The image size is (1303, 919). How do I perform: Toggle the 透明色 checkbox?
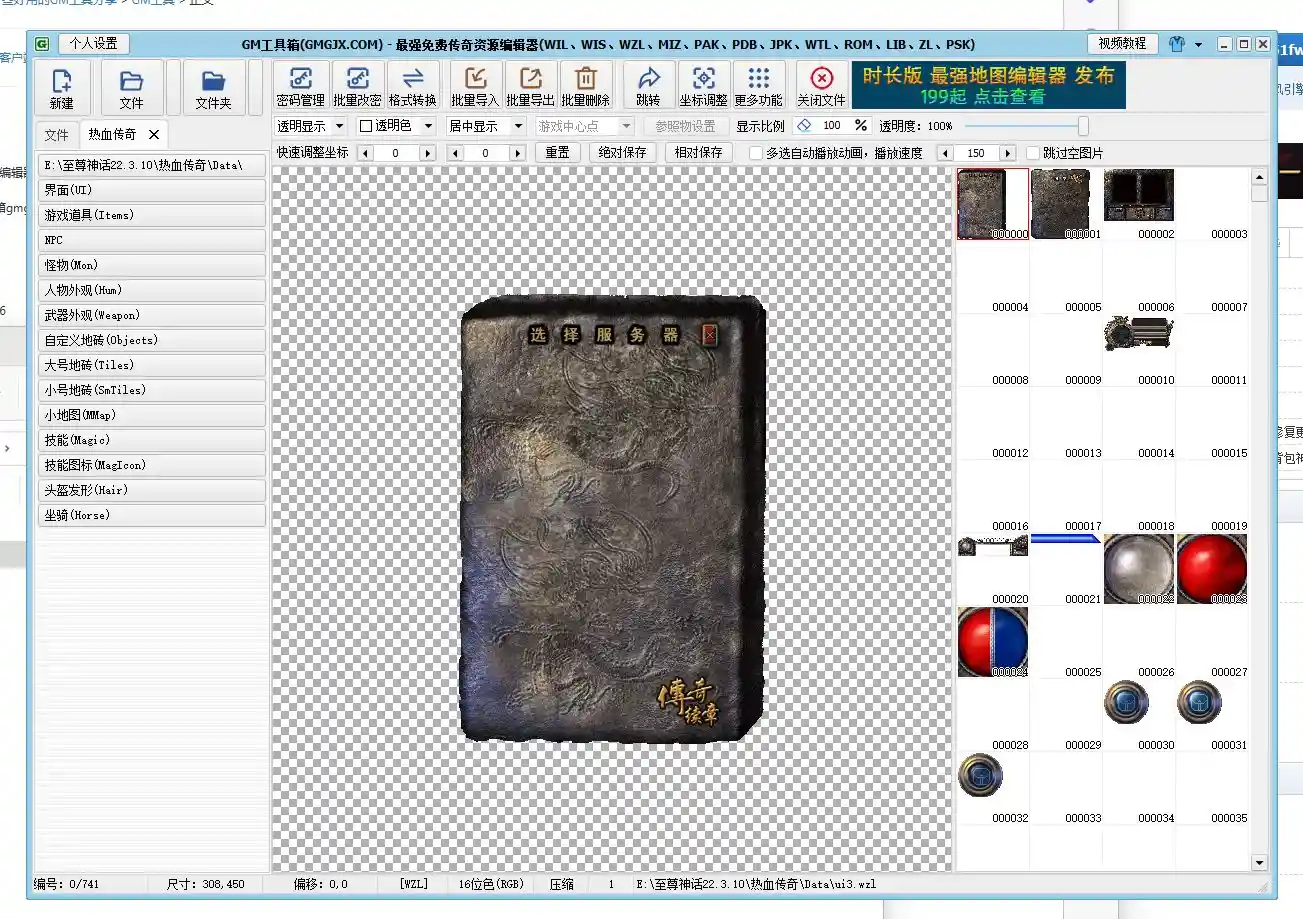366,126
